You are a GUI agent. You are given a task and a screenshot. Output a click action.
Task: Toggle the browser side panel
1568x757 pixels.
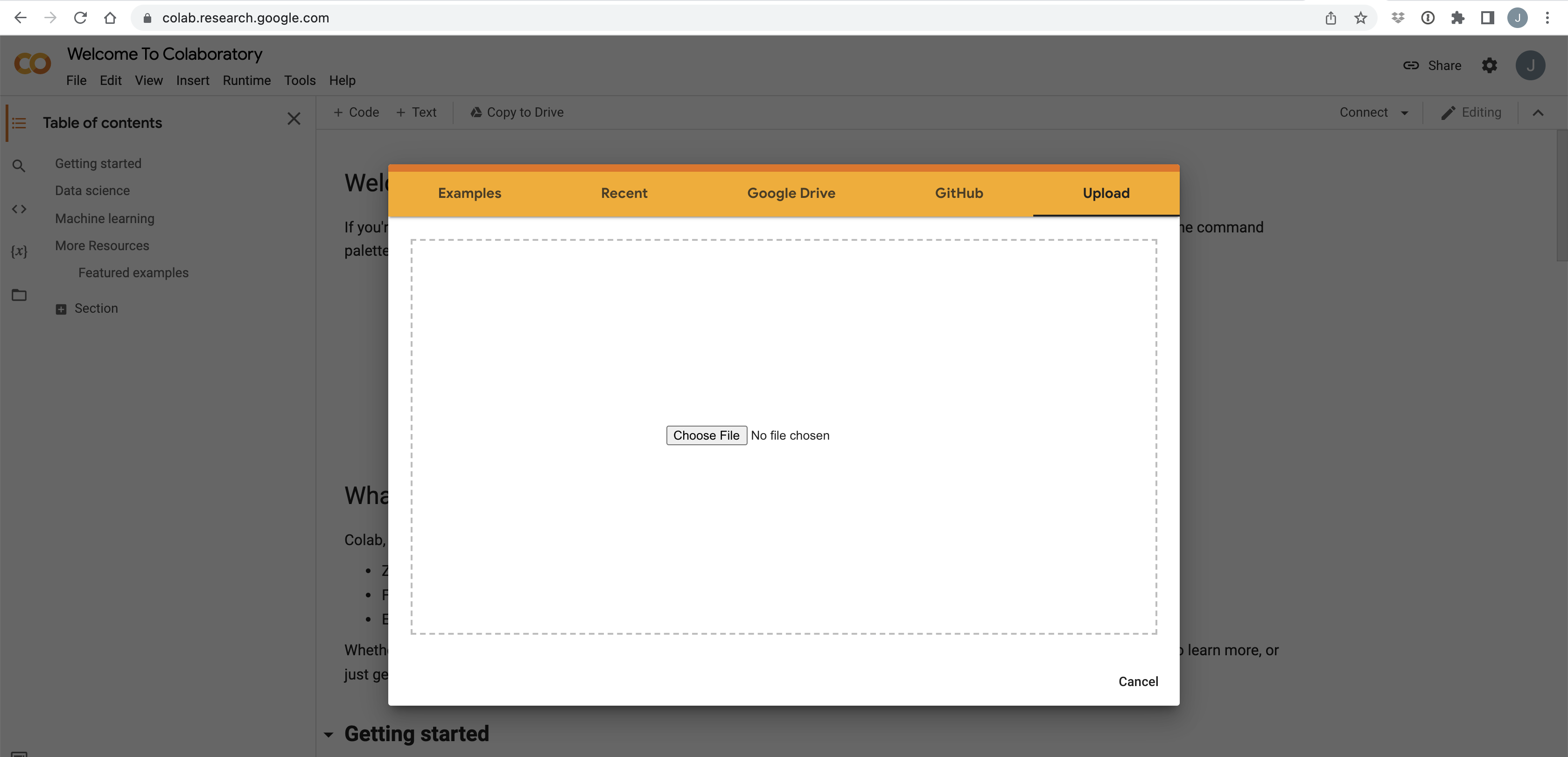[x=1488, y=18]
